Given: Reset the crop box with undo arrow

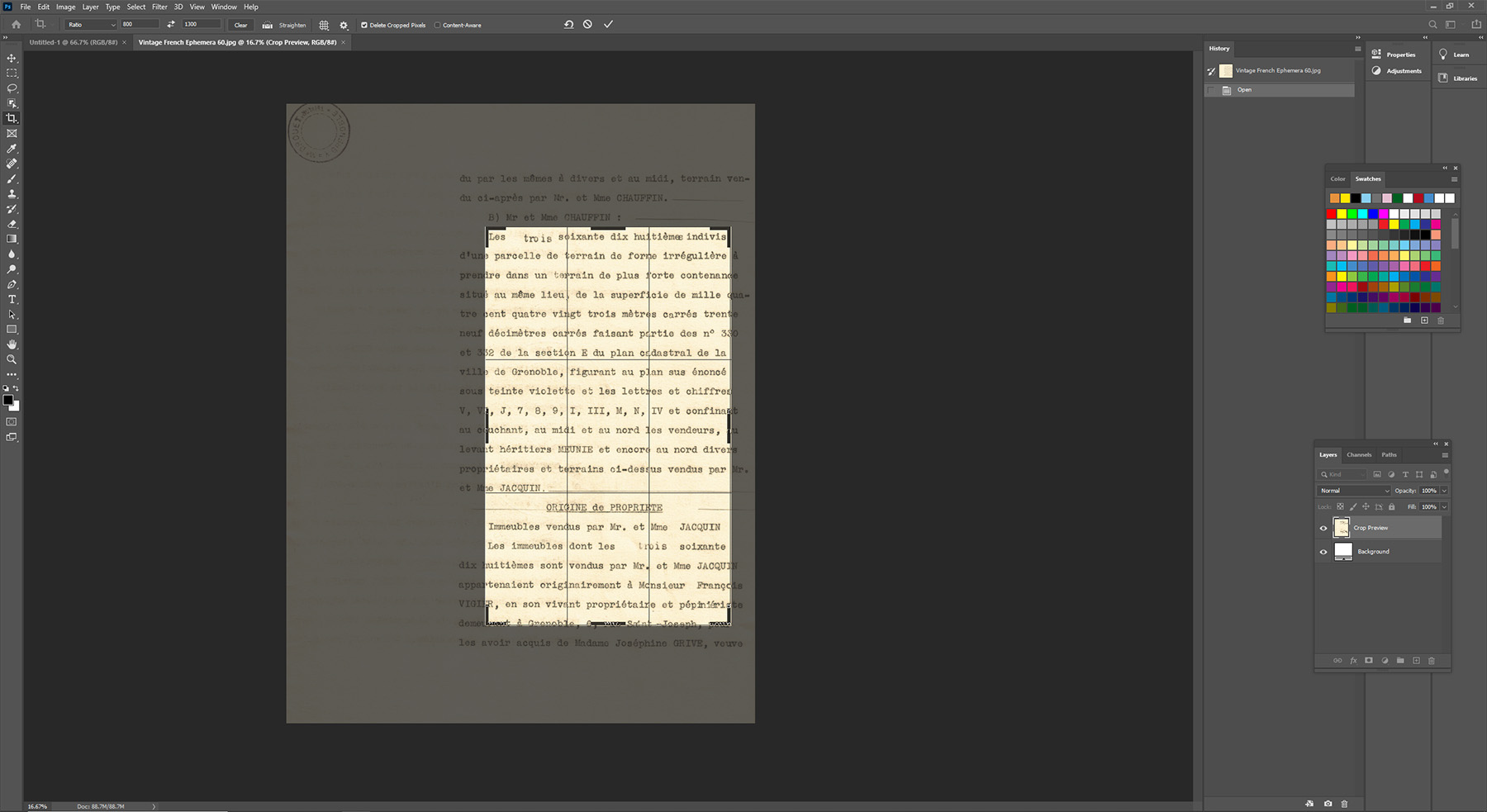Looking at the screenshot, I should pyautogui.click(x=568, y=25).
